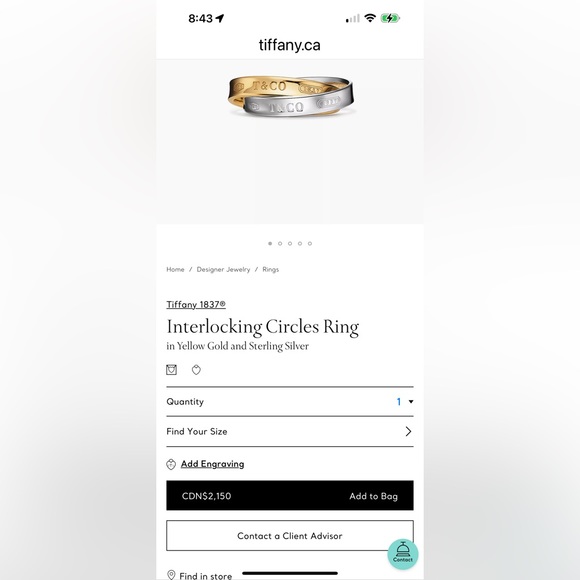The image size is (580, 580).
Task: Tap the battery icon in status bar
Action: (390, 18)
